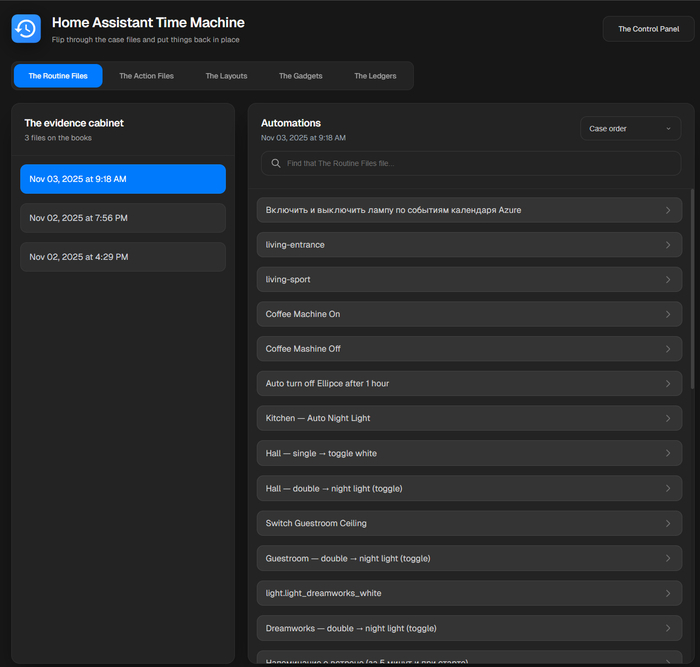700x667 pixels.
Task: Click the Auto turn off Ellipce row arrow
Action: click(668, 384)
